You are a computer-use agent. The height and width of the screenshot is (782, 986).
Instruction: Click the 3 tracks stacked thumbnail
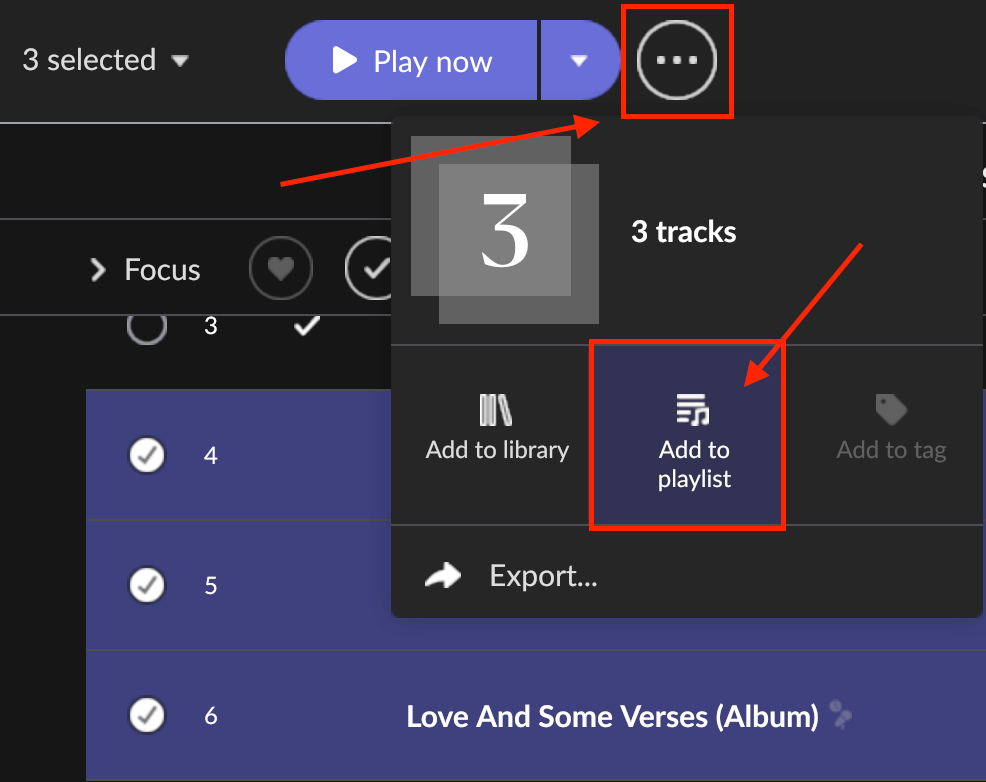(x=504, y=230)
